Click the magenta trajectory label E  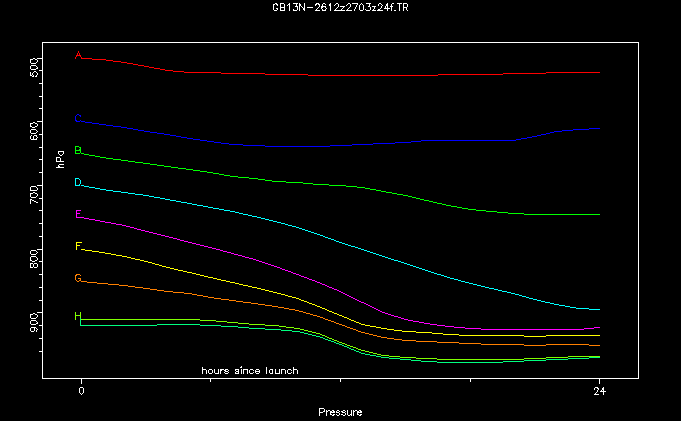point(78,214)
